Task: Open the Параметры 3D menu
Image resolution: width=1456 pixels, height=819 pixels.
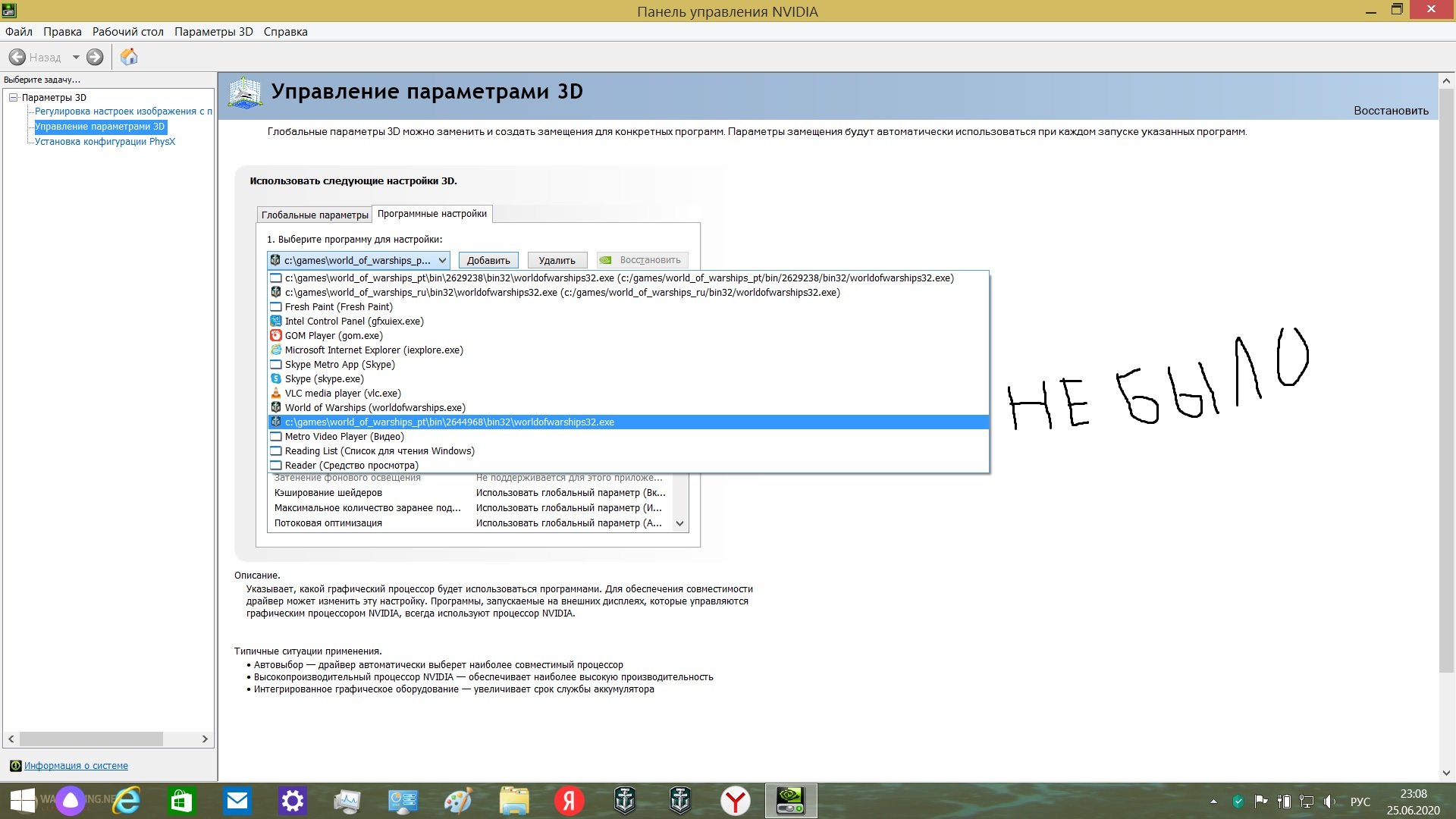Action: (x=214, y=32)
